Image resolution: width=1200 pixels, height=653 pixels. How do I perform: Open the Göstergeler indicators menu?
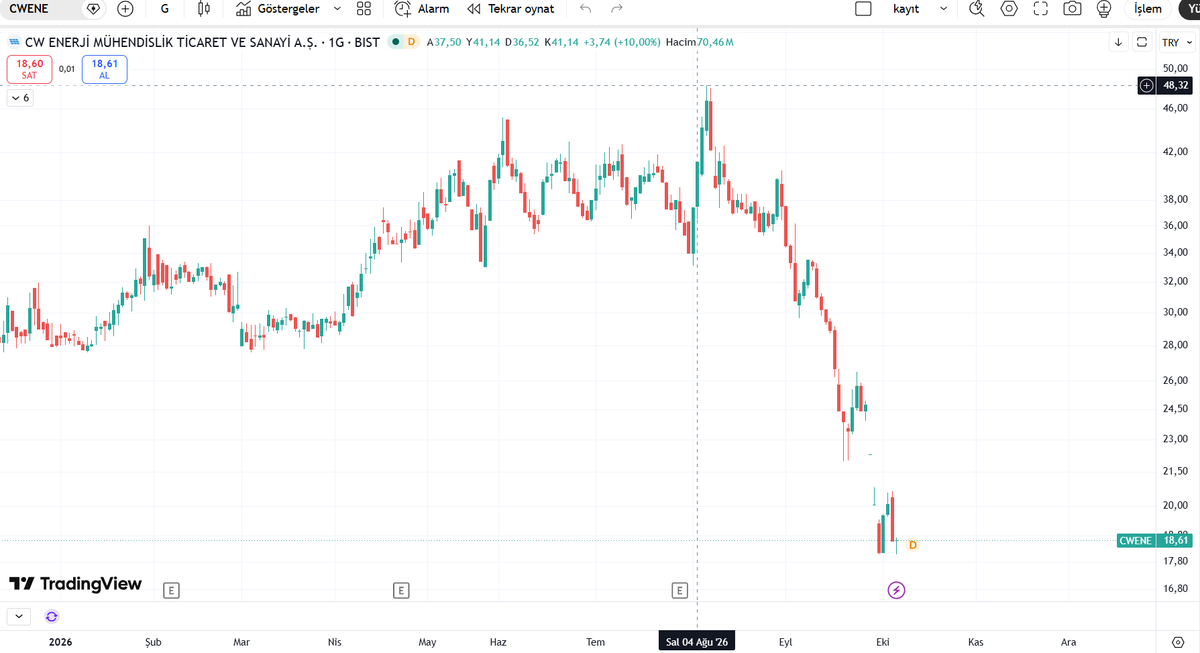[278, 9]
